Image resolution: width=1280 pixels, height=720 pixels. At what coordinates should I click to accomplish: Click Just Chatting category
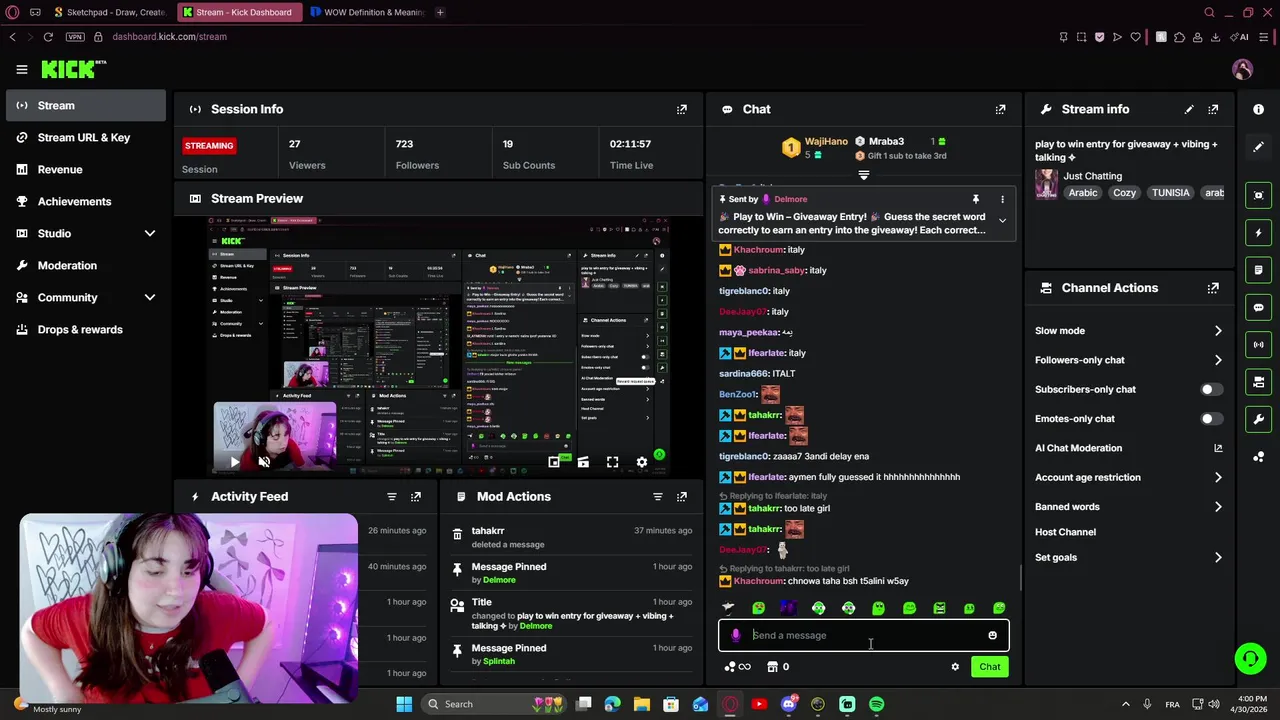(x=1092, y=176)
